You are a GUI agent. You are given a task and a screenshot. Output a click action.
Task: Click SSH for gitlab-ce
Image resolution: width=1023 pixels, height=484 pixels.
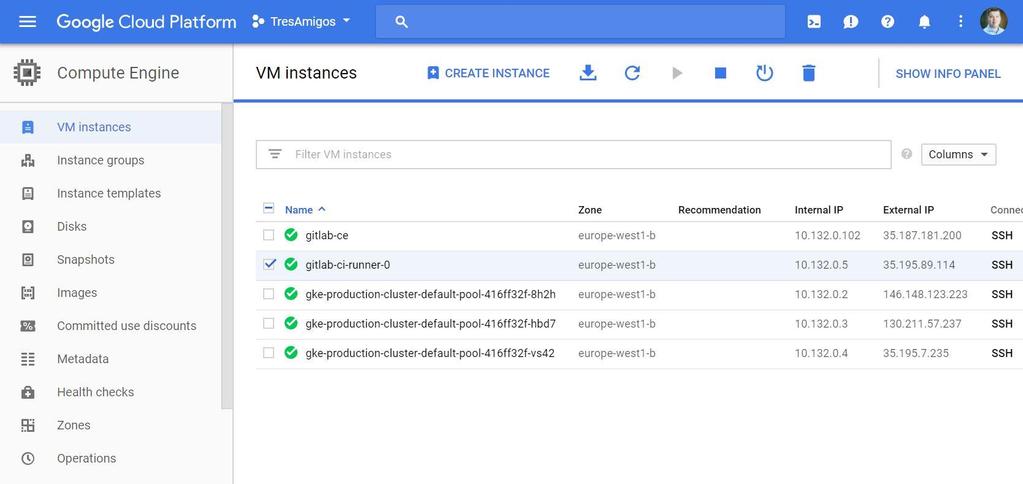[1001, 235]
